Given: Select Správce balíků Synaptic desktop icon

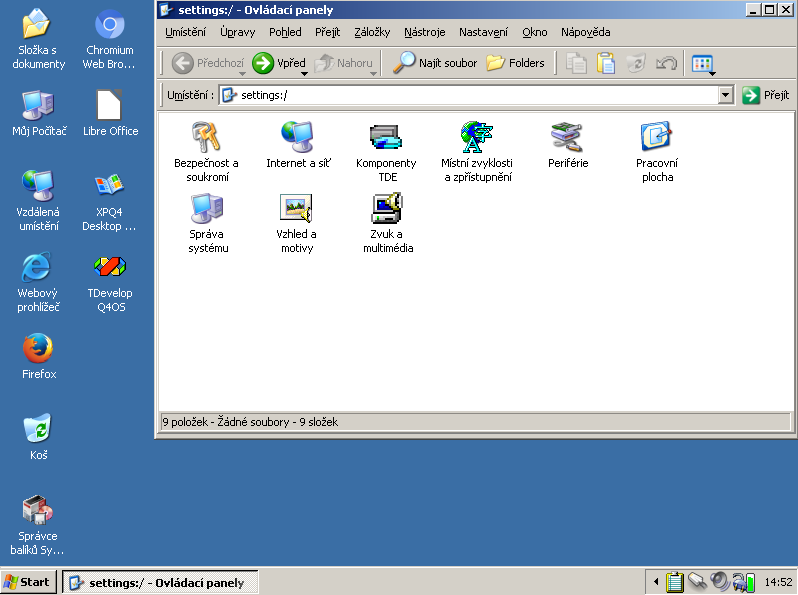Looking at the screenshot, I should tap(38, 525).
